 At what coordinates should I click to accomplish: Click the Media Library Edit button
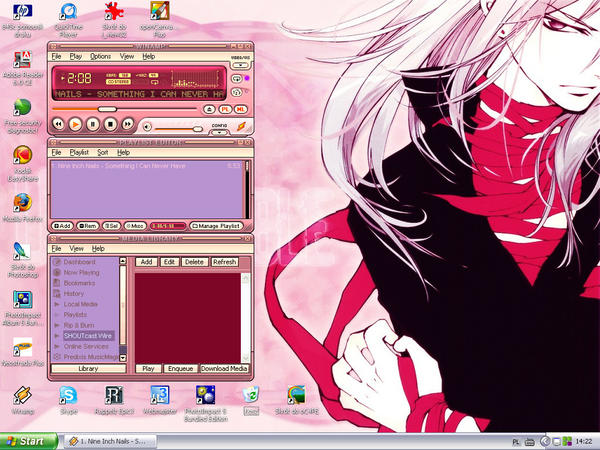point(169,262)
